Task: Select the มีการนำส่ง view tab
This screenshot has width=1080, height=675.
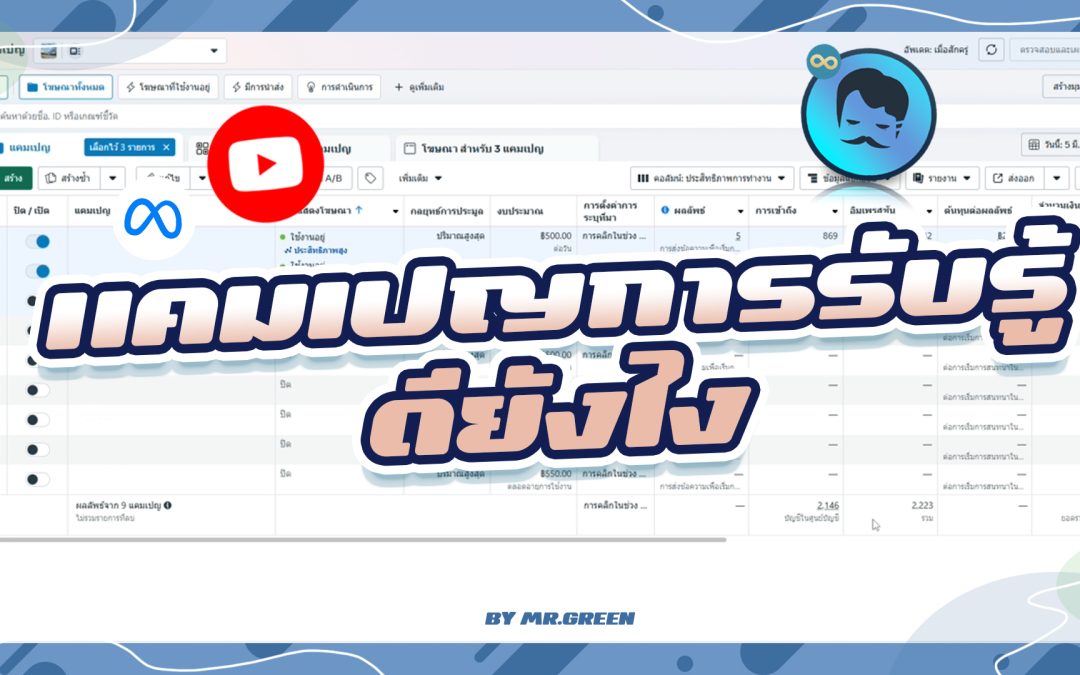Action: point(258,87)
